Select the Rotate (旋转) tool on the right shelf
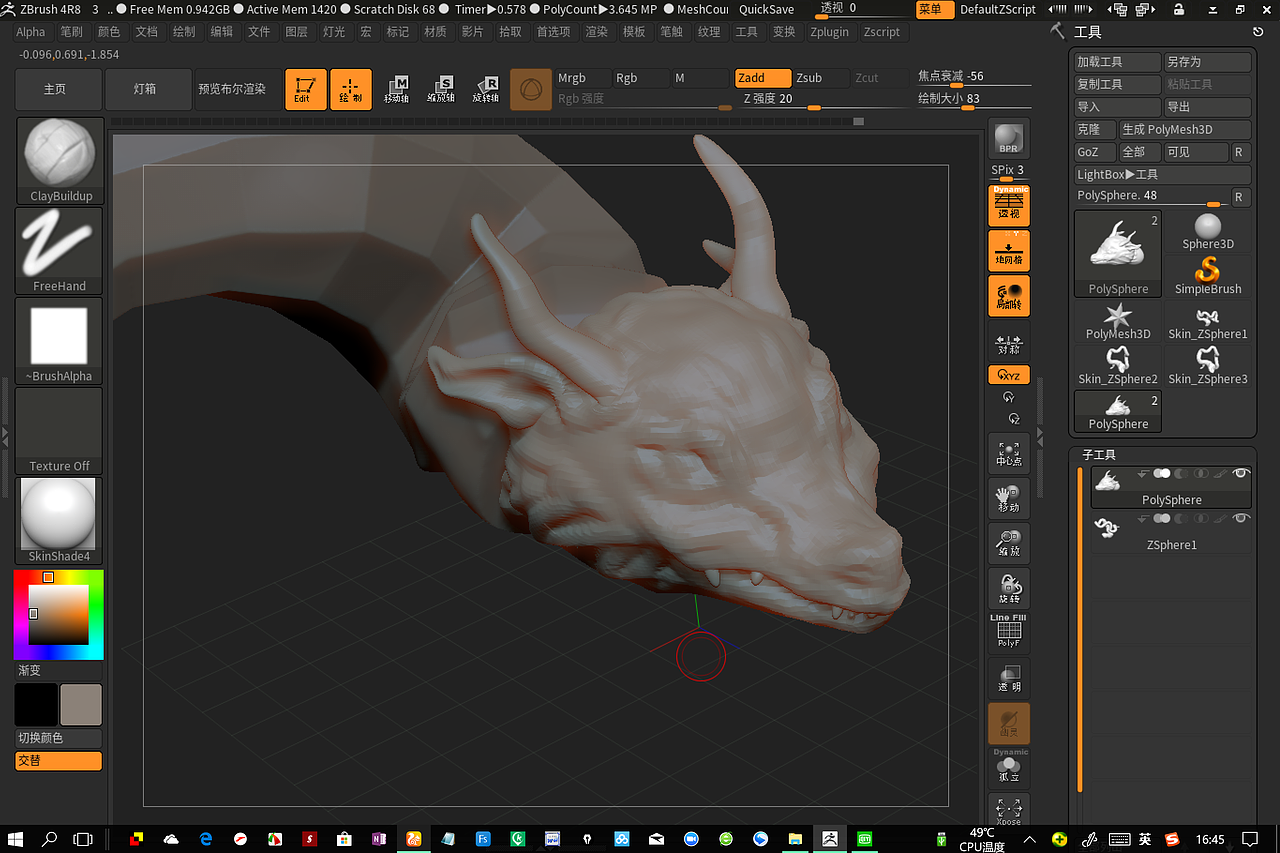Viewport: 1280px width, 853px height. click(1008, 588)
